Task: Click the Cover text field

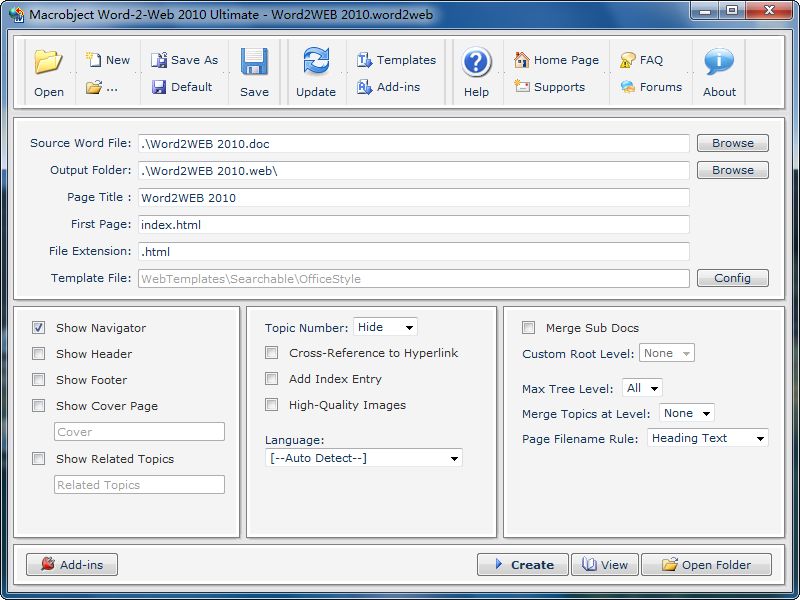Action: pyautogui.click(x=139, y=432)
